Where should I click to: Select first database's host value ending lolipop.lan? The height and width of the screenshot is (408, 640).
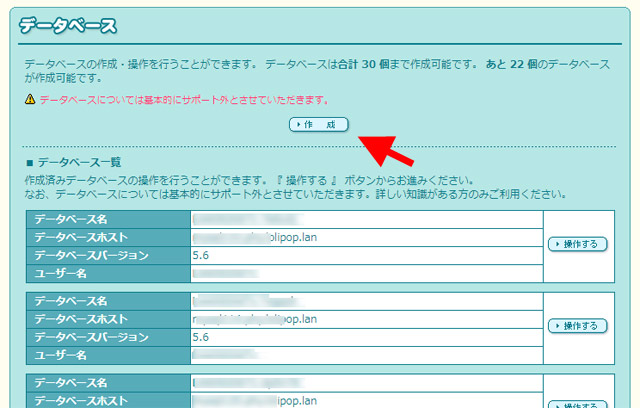[x=366, y=237]
